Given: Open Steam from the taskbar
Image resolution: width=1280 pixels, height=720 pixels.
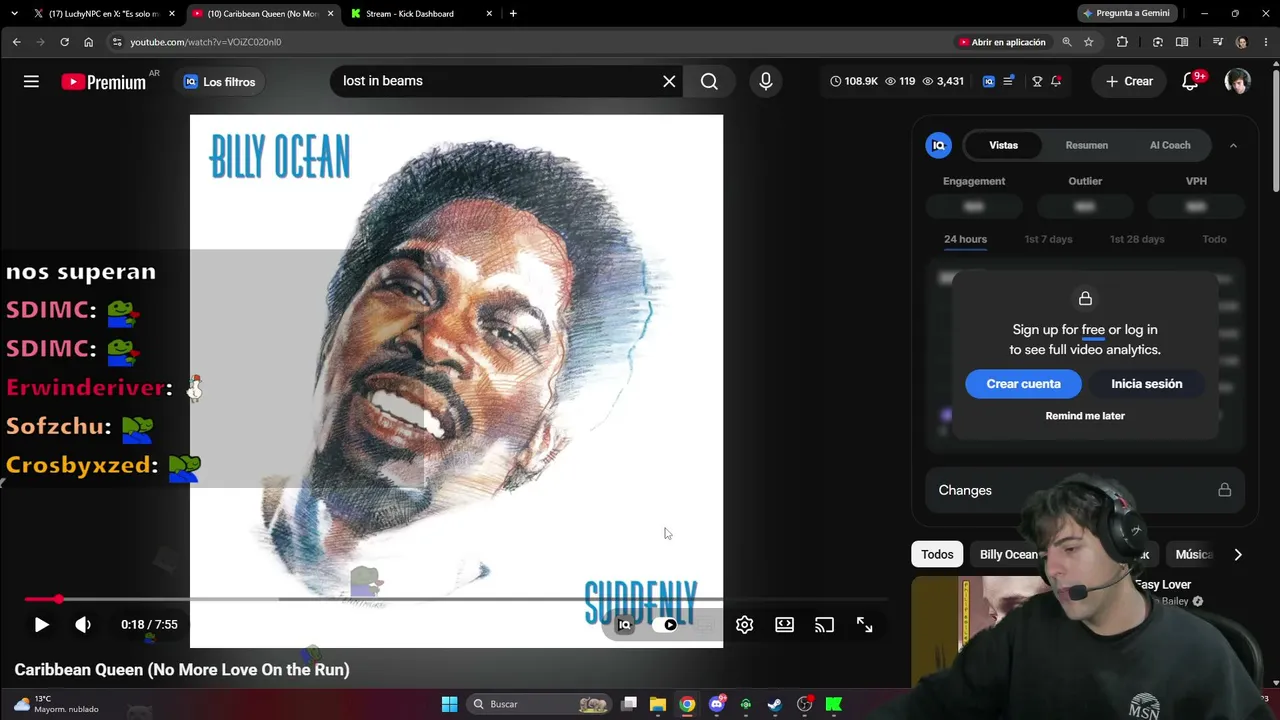Looking at the screenshot, I should 775,704.
